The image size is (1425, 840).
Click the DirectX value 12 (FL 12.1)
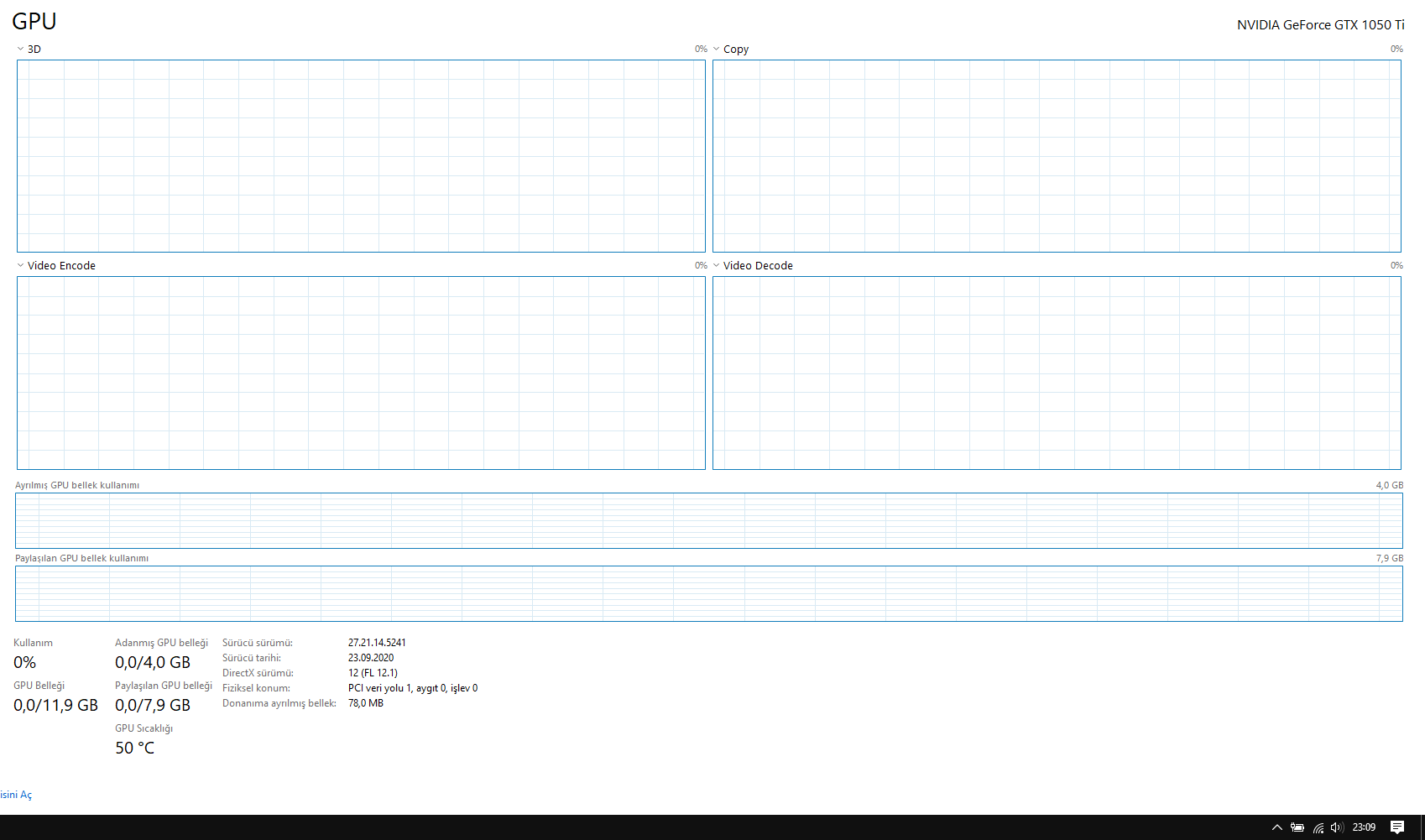[373, 673]
